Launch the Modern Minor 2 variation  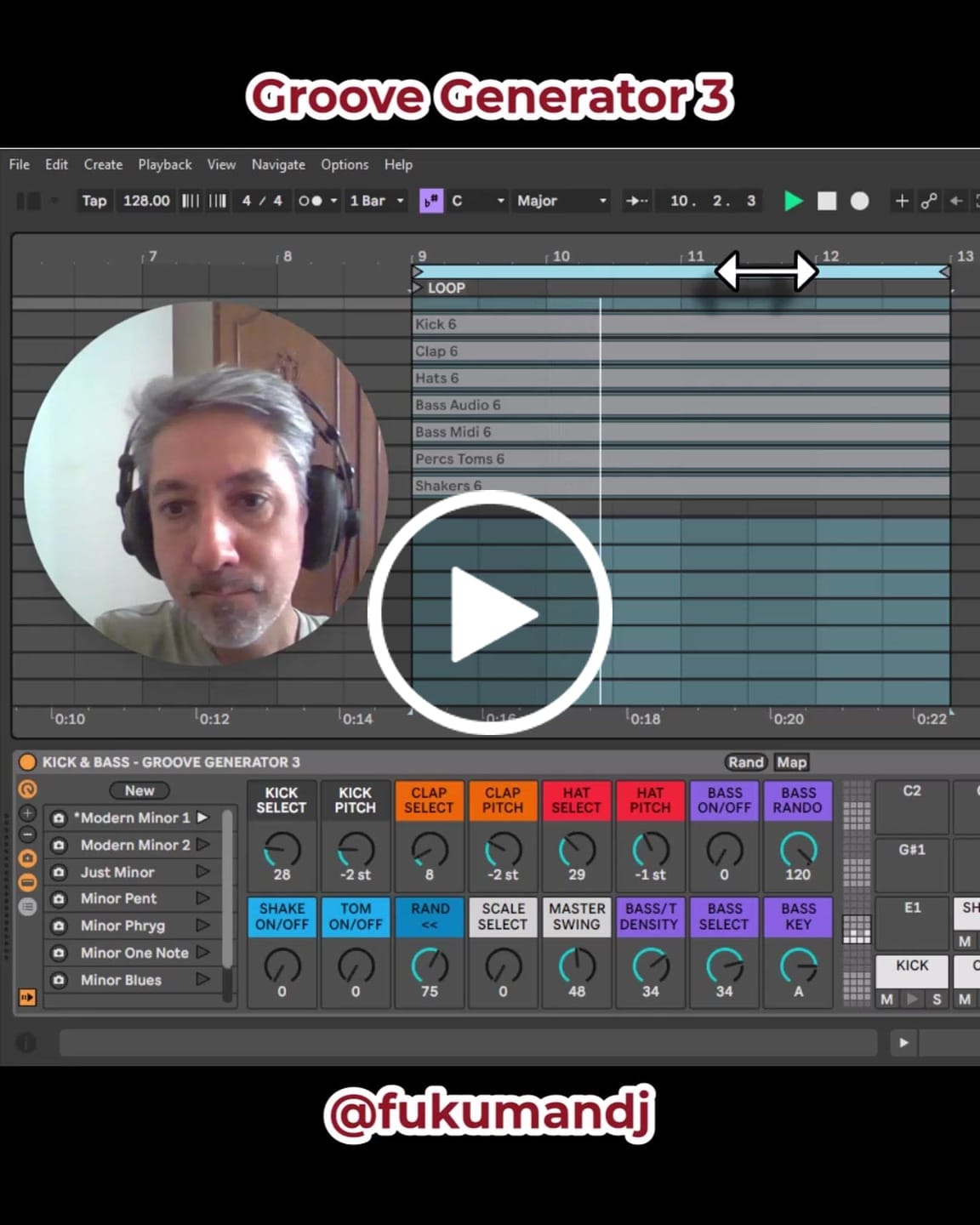(x=202, y=845)
